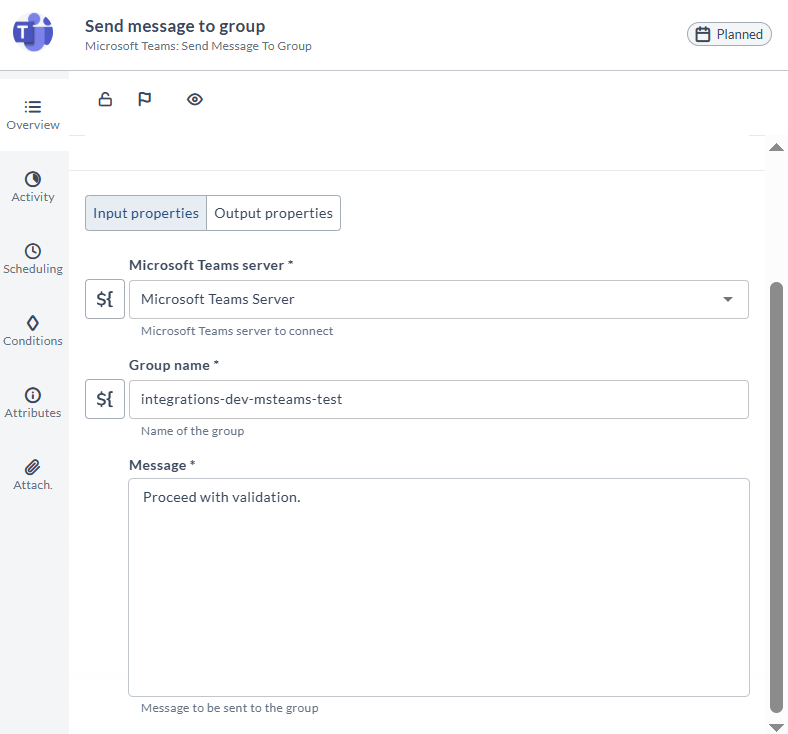Image resolution: width=788 pixels, height=734 pixels.
Task: Toggle the eye watch icon
Action: [194, 99]
